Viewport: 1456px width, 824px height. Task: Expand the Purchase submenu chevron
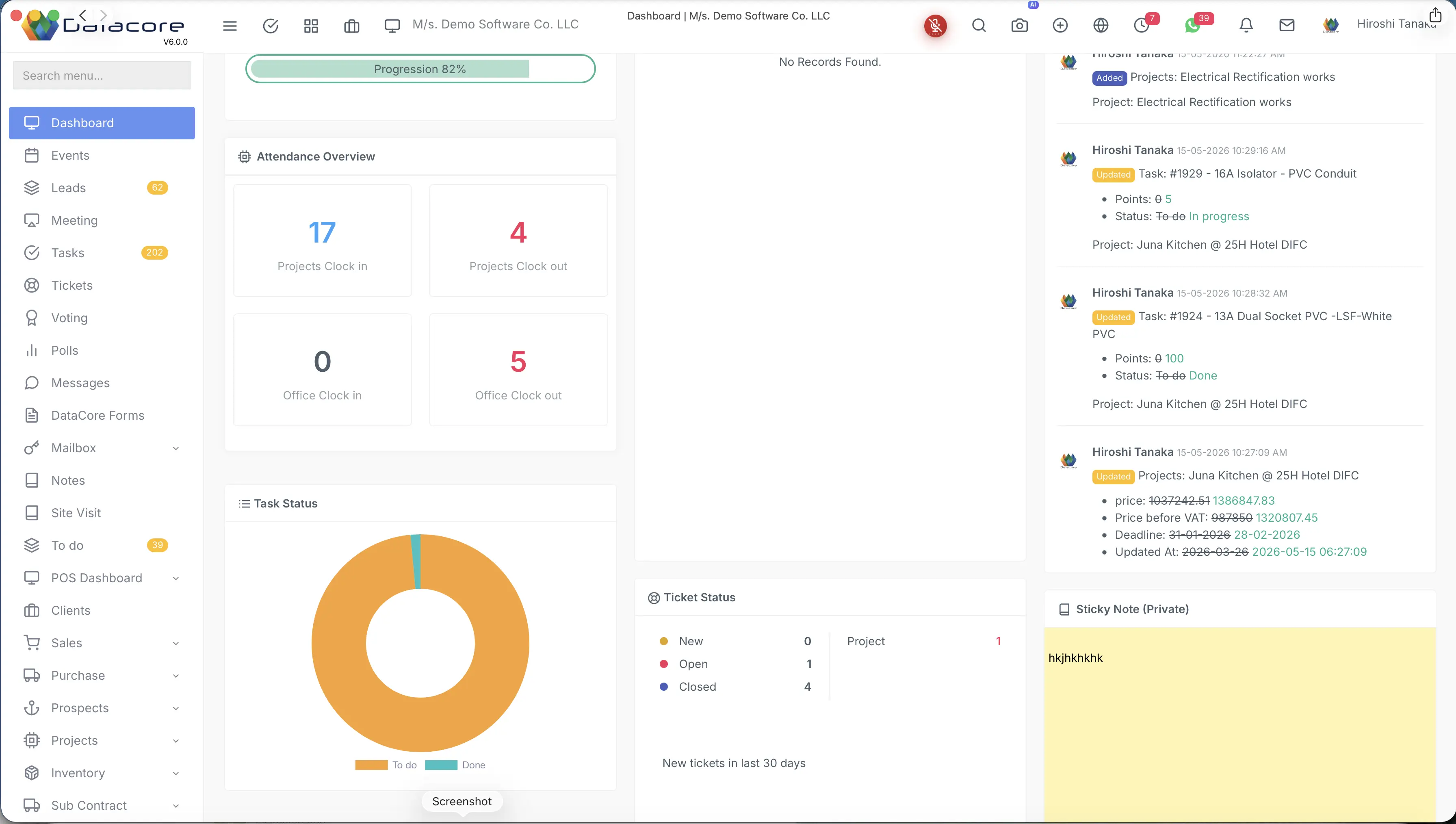[x=176, y=676]
